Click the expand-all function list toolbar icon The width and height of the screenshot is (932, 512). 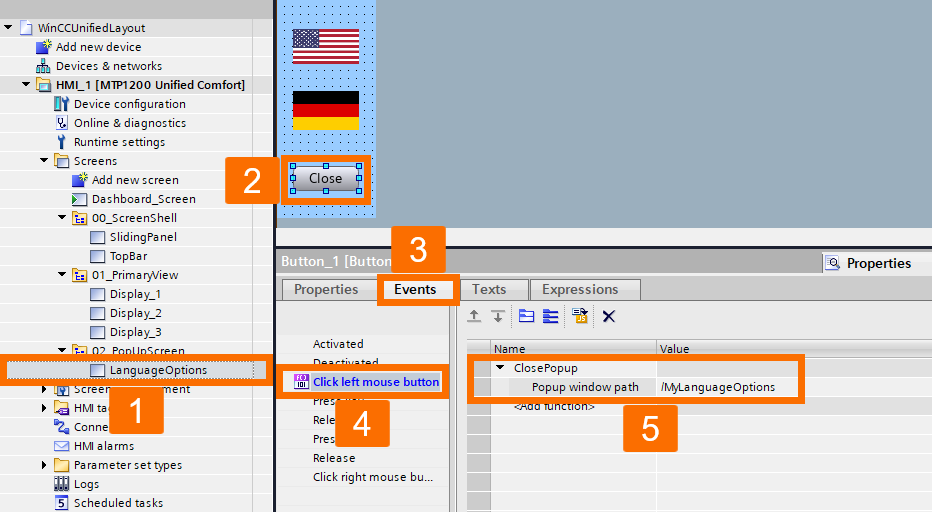pyautogui.click(x=550, y=316)
